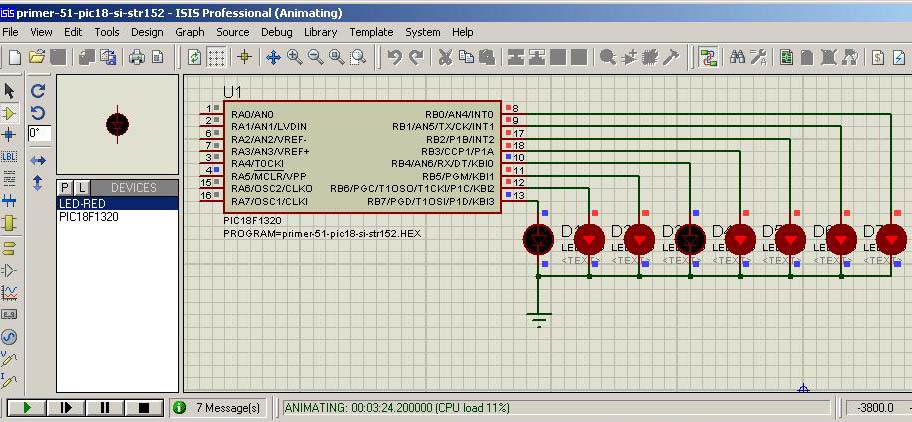The width and height of the screenshot is (912, 422).
Task: Click the binoculars search icon
Action: [738, 57]
